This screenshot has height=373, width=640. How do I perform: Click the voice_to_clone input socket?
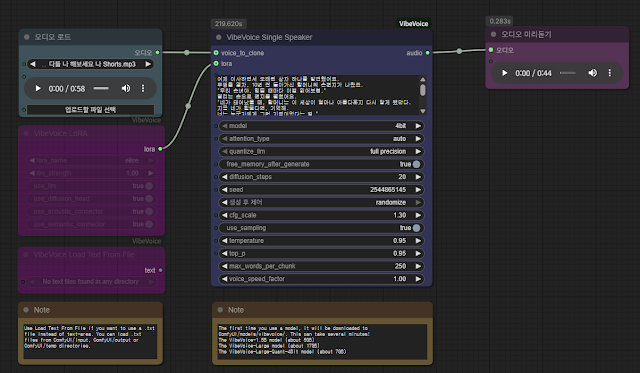[216, 53]
